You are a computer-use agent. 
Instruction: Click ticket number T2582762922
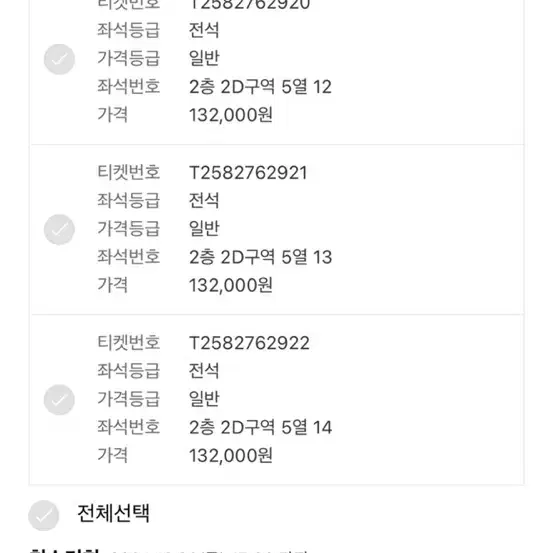249,343
